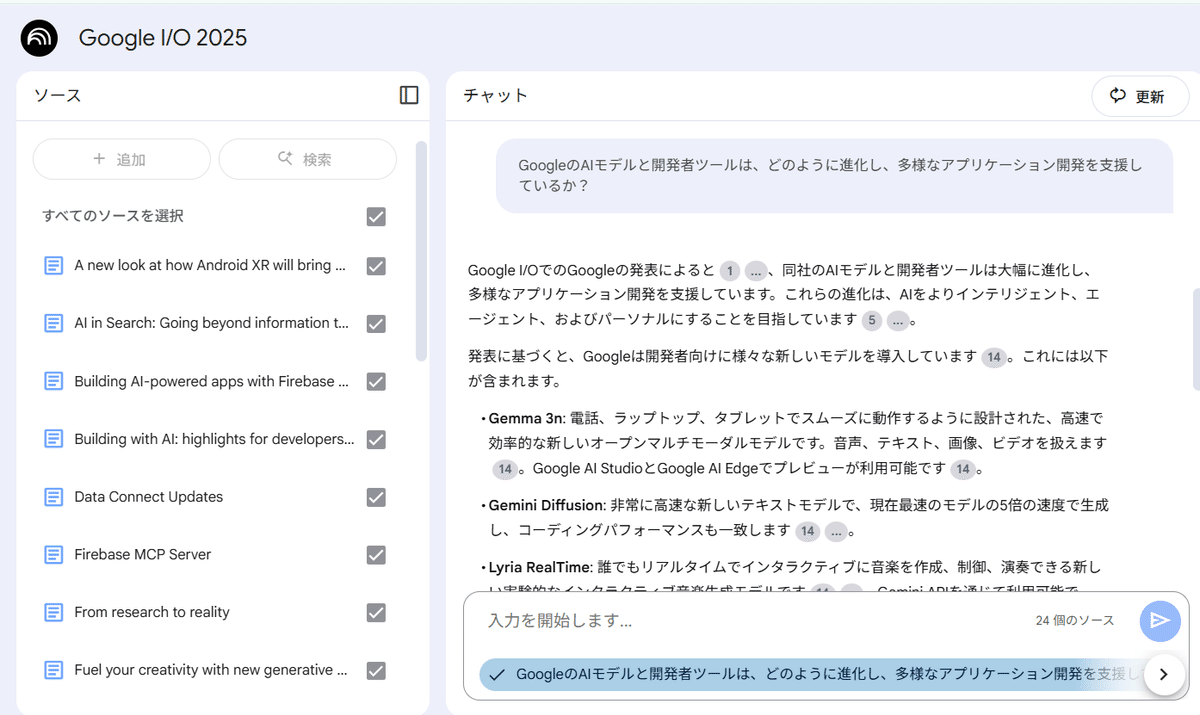Viewport: 1200px width, 715px height.
Task: Open source 'Fuel your creativity with new generative'
Action: click(211, 670)
